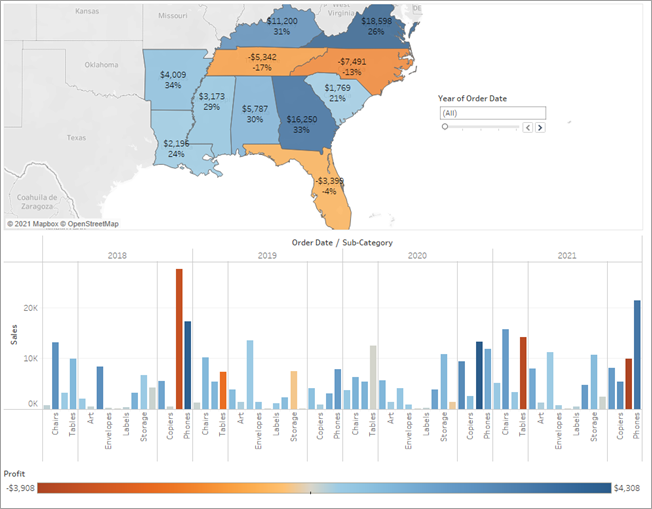Select Kentucky state showing $11,200 profit

click(x=282, y=30)
